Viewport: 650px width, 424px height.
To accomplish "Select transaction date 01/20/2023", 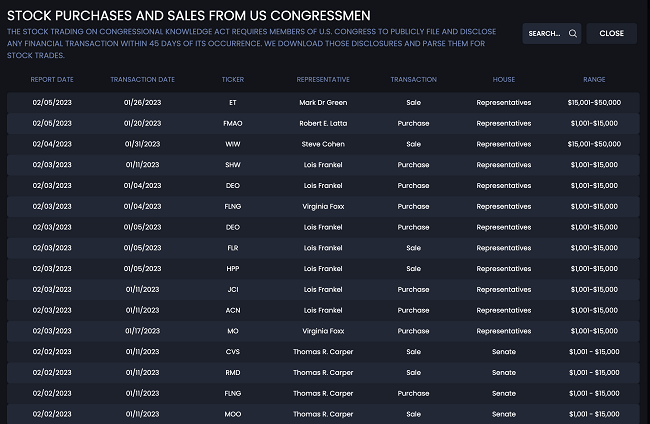I will 142,124.
